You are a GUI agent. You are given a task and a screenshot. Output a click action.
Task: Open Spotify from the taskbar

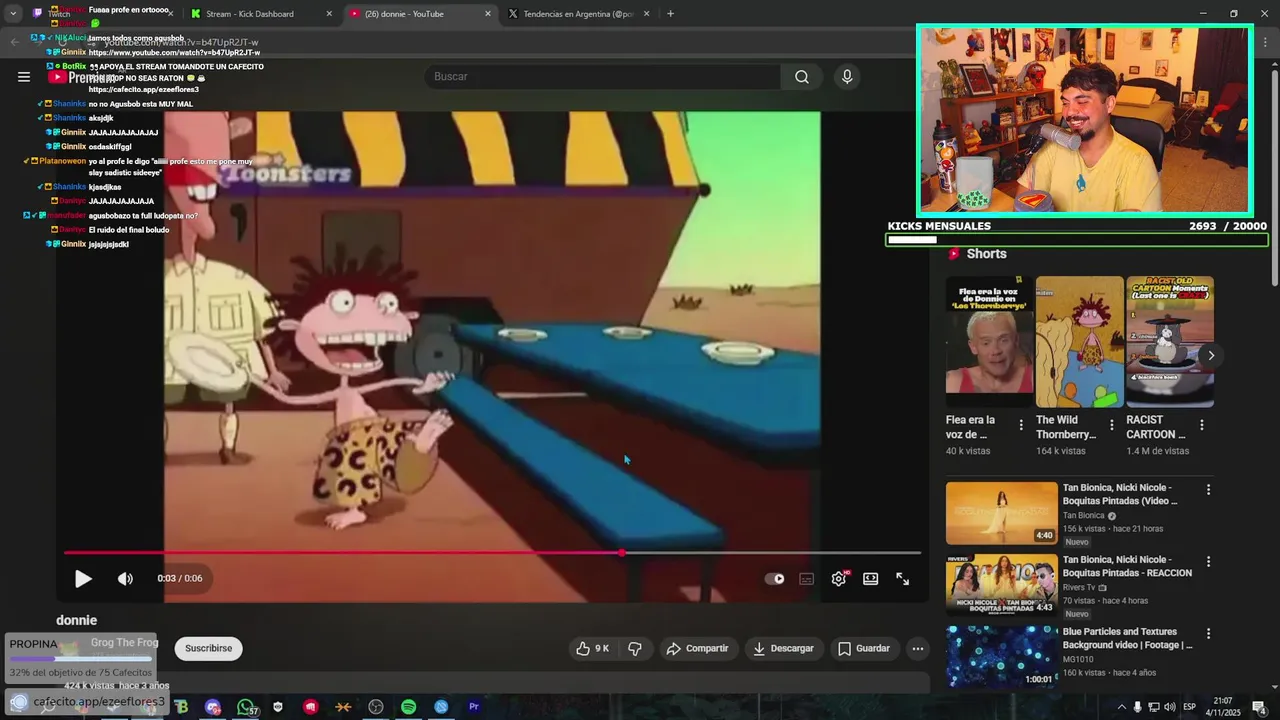click(x=409, y=707)
